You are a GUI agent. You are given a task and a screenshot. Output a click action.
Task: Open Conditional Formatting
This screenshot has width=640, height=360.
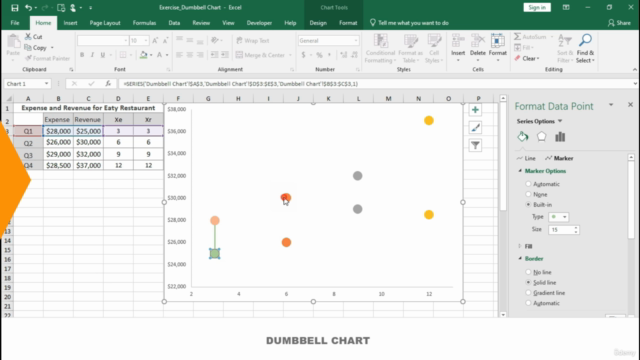point(380,49)
